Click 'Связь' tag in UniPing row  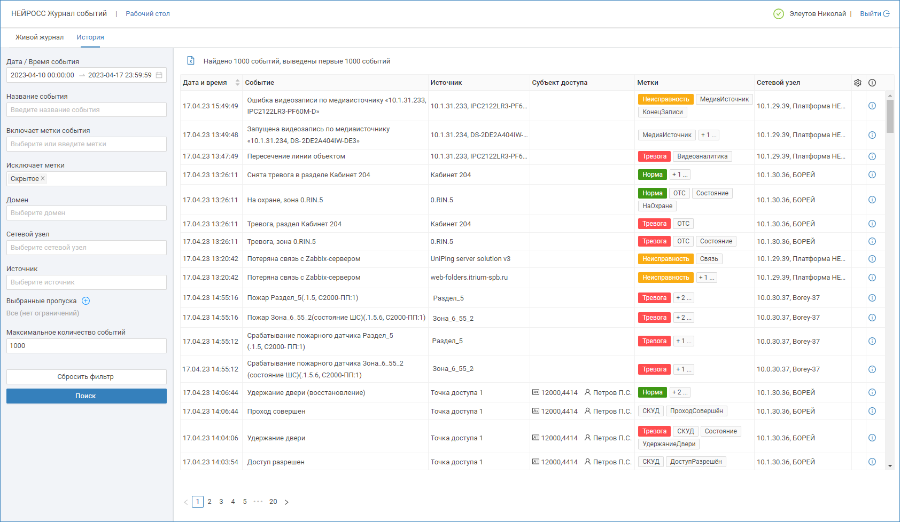[x=709, y=259]
